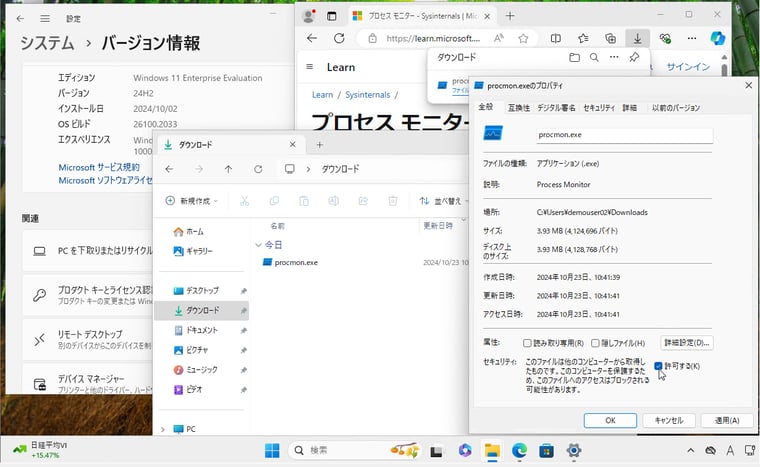Click taskbar search box
This screenshot has width=760, height=467.
355,451
